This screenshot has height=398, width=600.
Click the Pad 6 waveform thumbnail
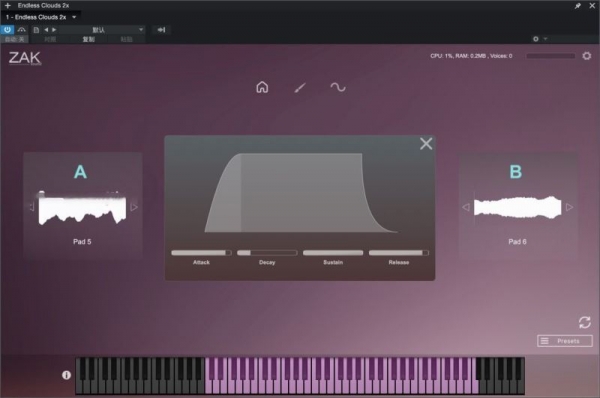(x=517, y=207)
